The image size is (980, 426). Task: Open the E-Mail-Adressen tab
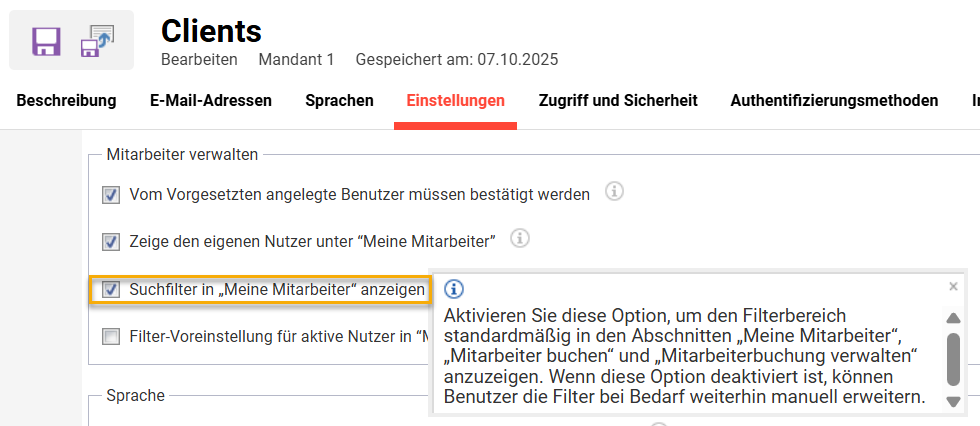click(x=211, y=101)
